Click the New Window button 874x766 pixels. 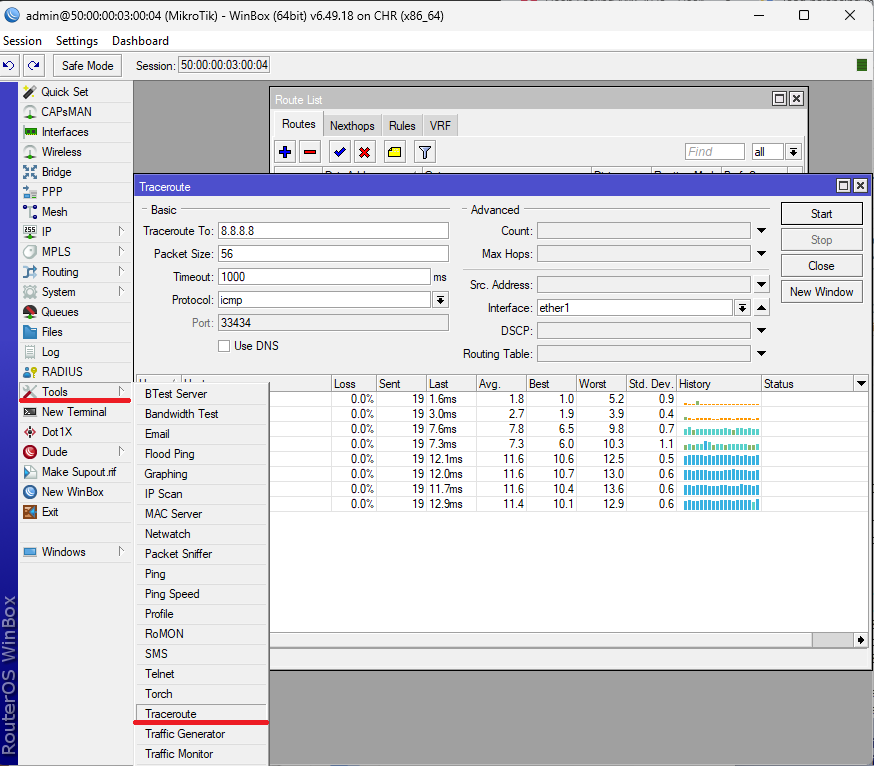point(821,292)
